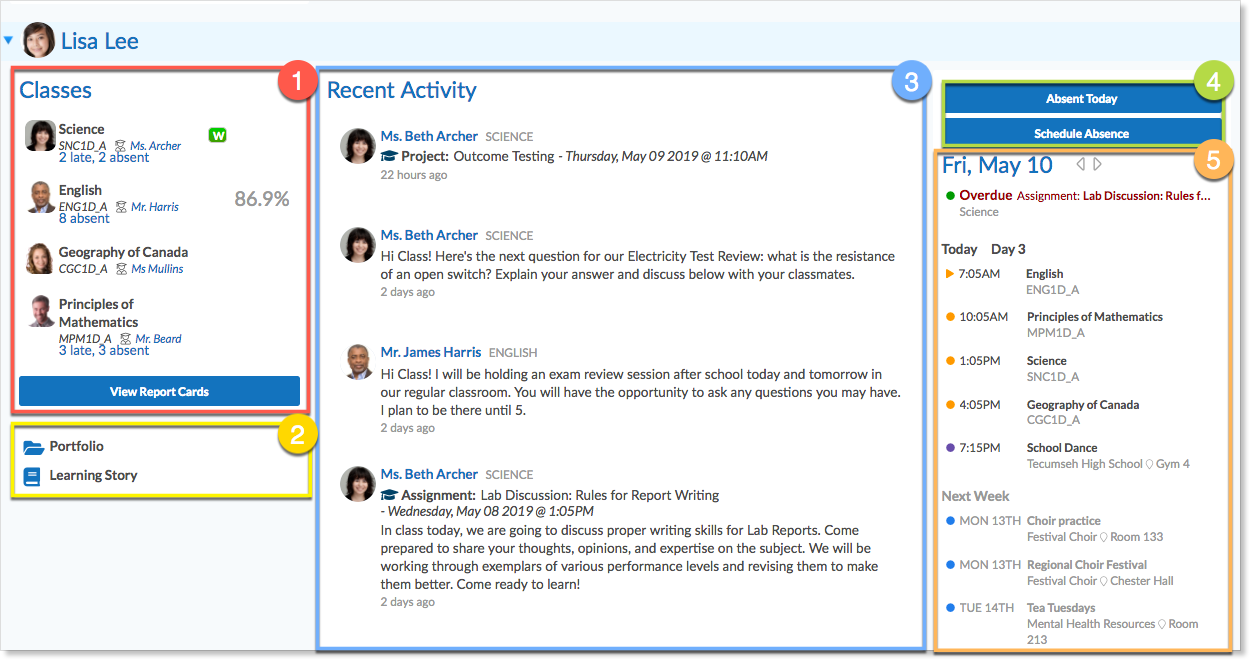1254x661 pixels.
Task: Click the Absent Today button
Action: click(x=1081, y=99)
